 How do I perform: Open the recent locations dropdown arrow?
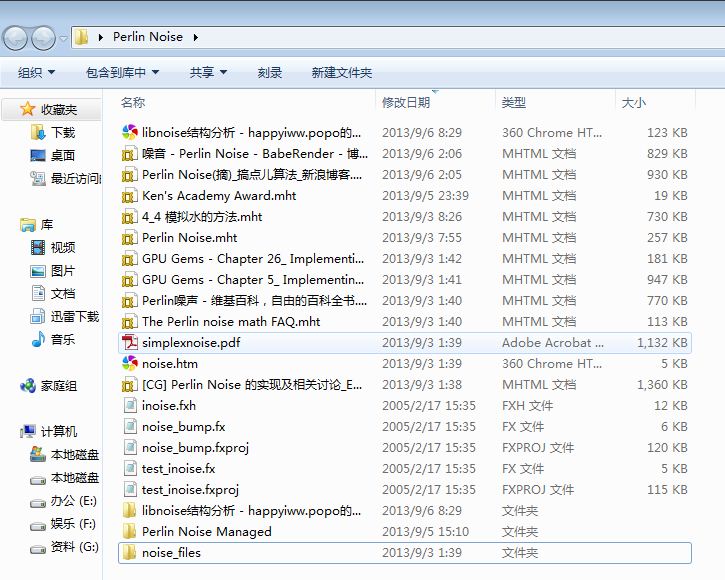(63, 38)
